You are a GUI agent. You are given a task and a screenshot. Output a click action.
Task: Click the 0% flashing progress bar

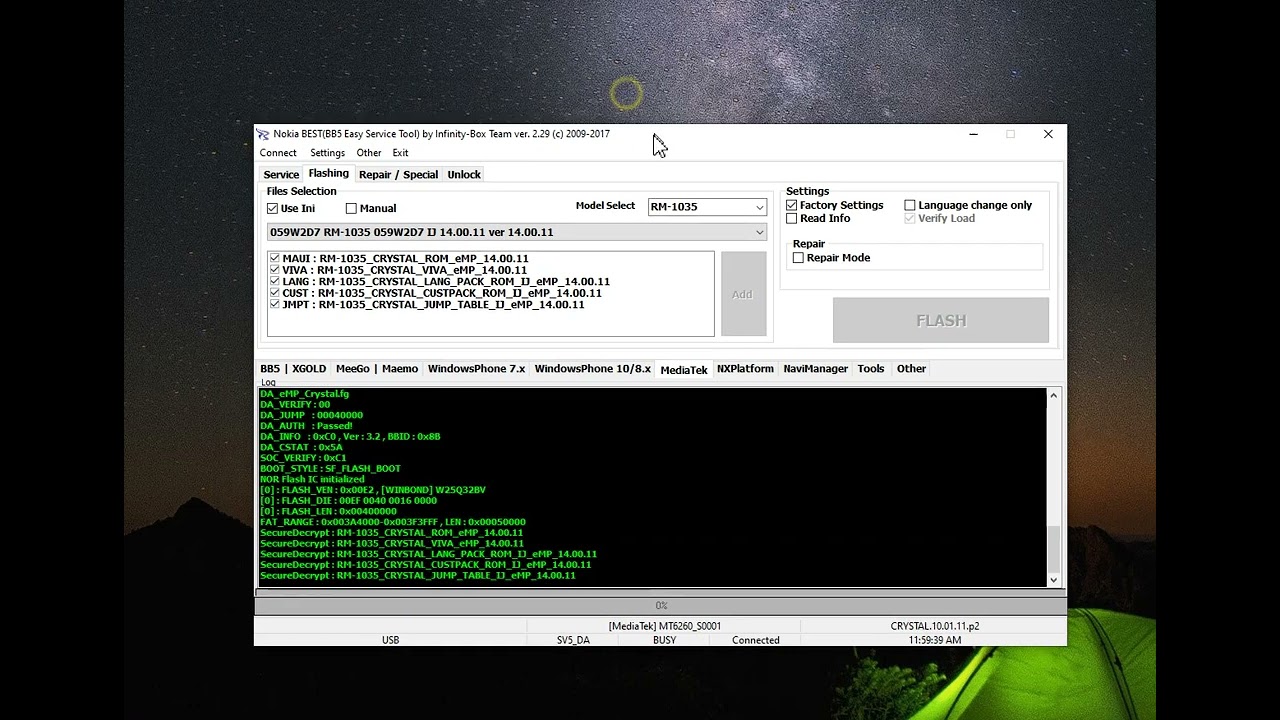661,605
